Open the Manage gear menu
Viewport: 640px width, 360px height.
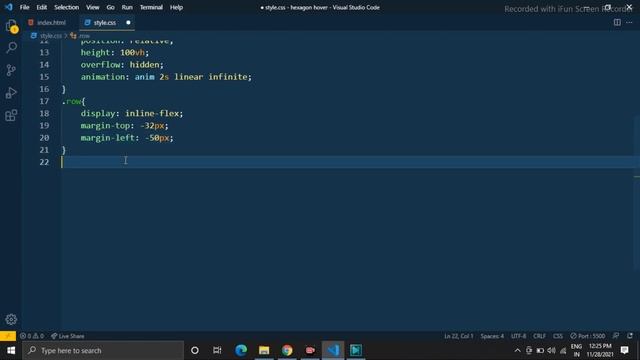11,319
